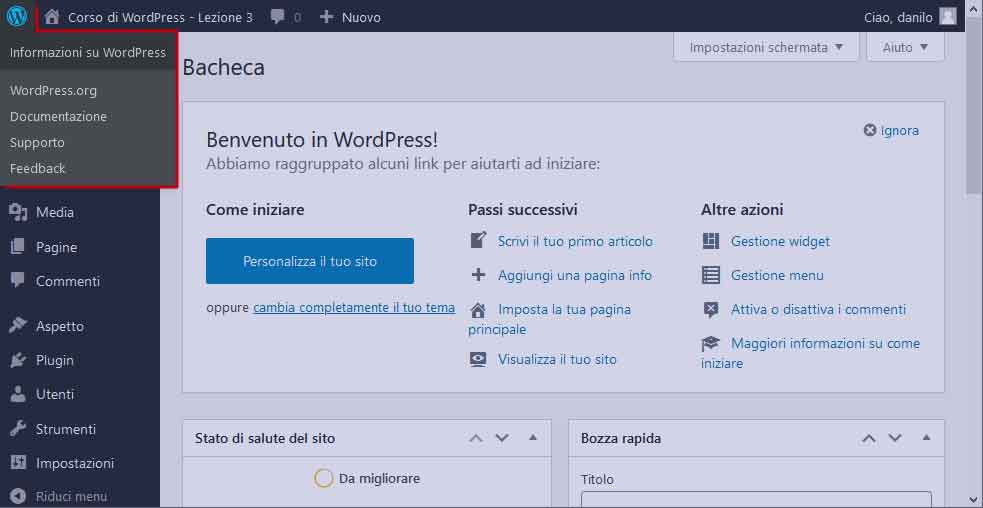
Task: Move Bozza rapida panel down
Action: (x=895, y=438)
